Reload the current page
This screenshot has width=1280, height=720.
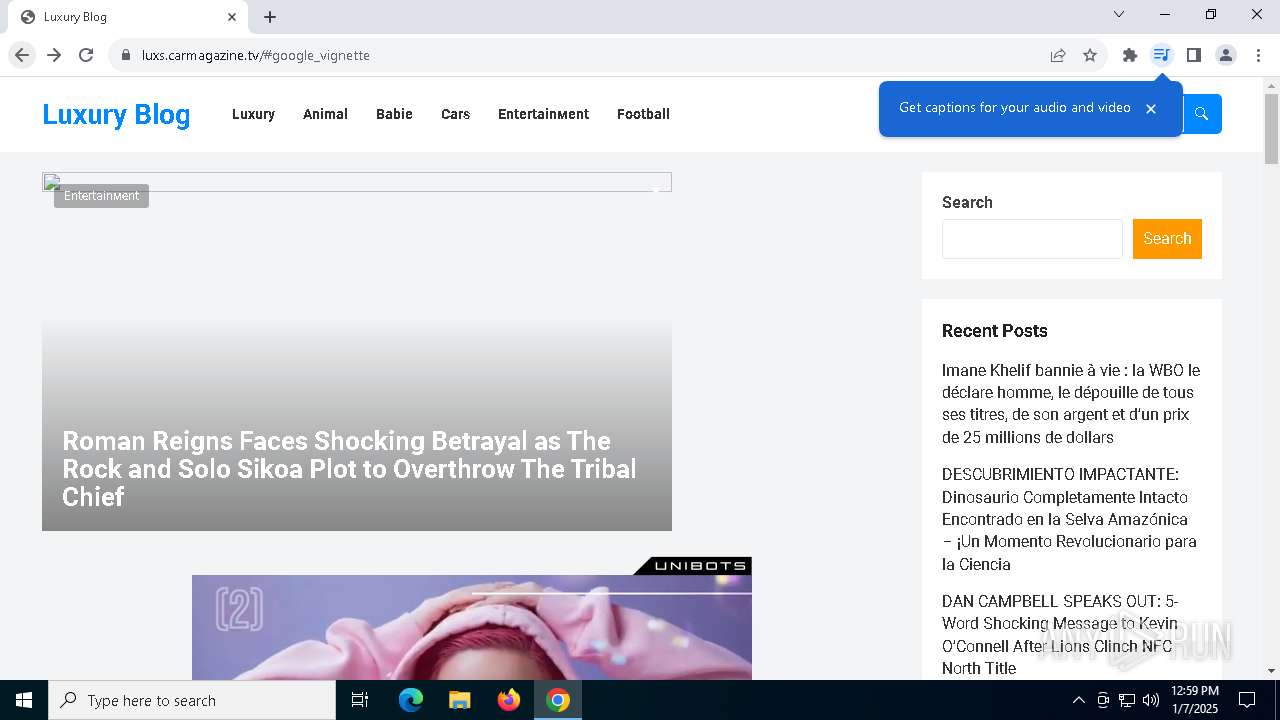tap(86, 55)
